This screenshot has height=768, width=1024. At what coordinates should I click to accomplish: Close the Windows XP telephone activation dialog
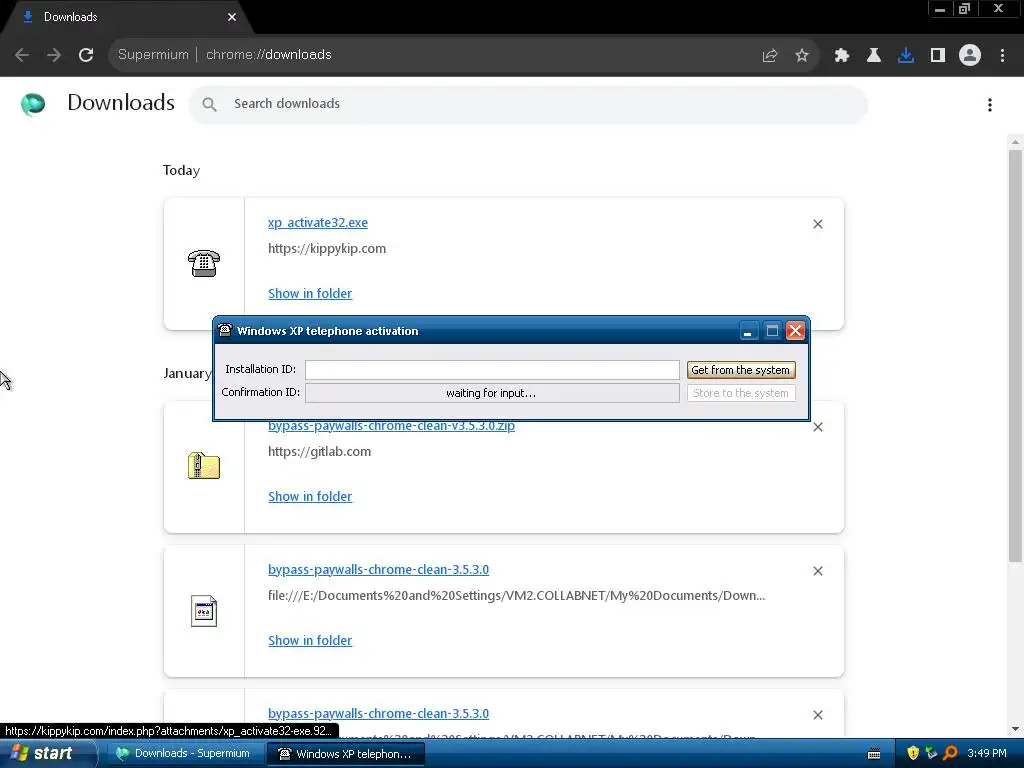point(795,331)
